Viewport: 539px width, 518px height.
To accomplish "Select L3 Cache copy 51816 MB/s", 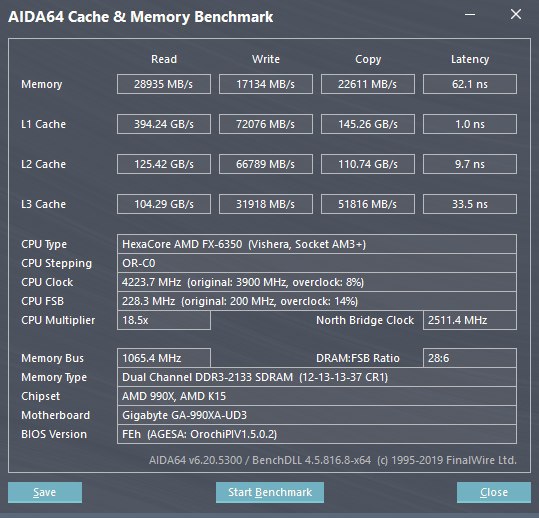I will click(368, 204).
